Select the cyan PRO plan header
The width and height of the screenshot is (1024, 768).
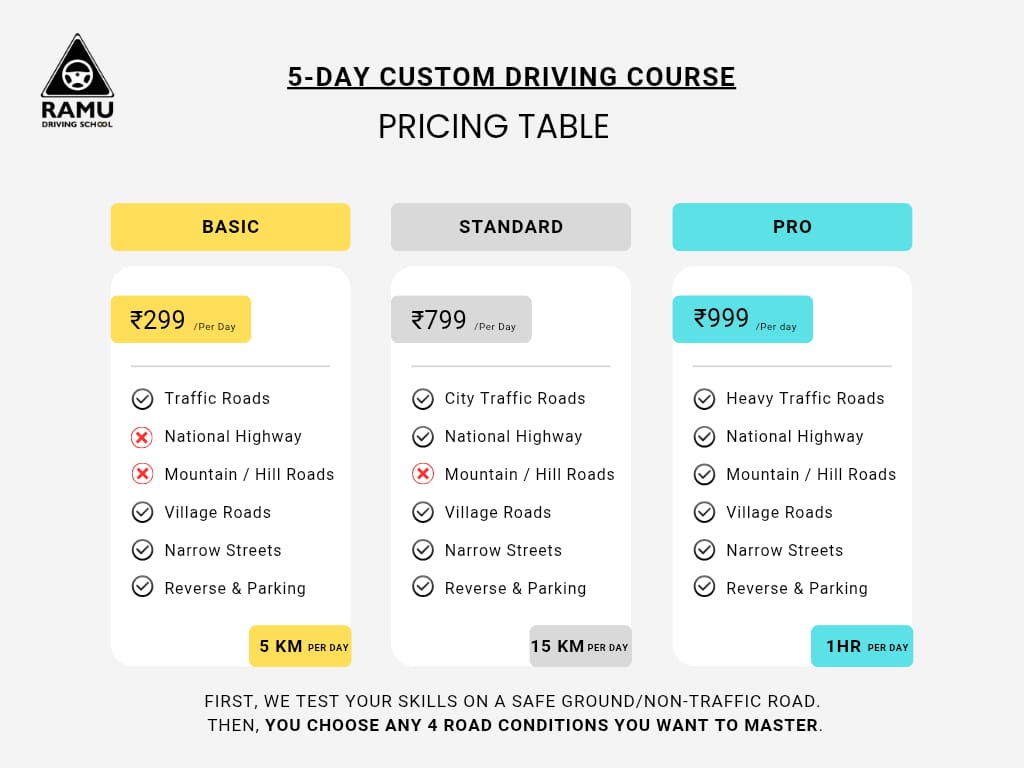coord(792,227)
